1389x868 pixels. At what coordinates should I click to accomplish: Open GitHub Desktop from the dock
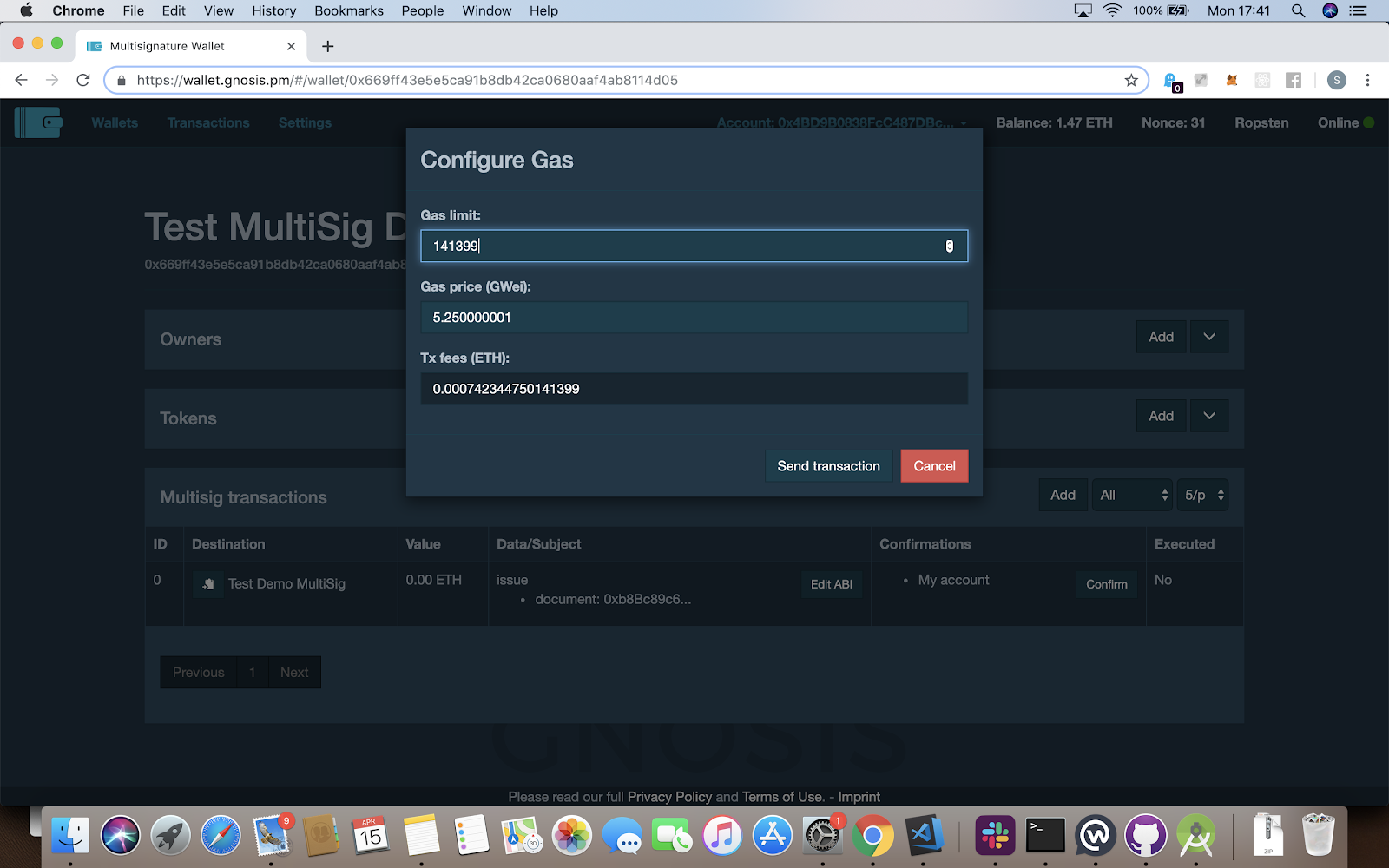(x=1145, y=836)
